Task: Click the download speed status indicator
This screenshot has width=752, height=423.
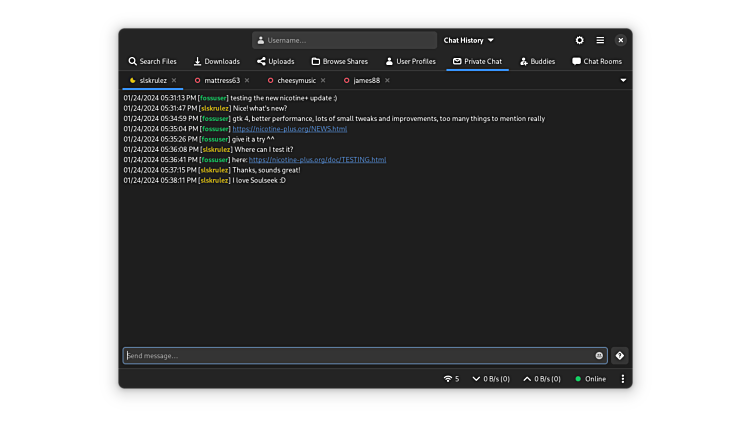Action: pyautogui.click(x=492, y=379)
